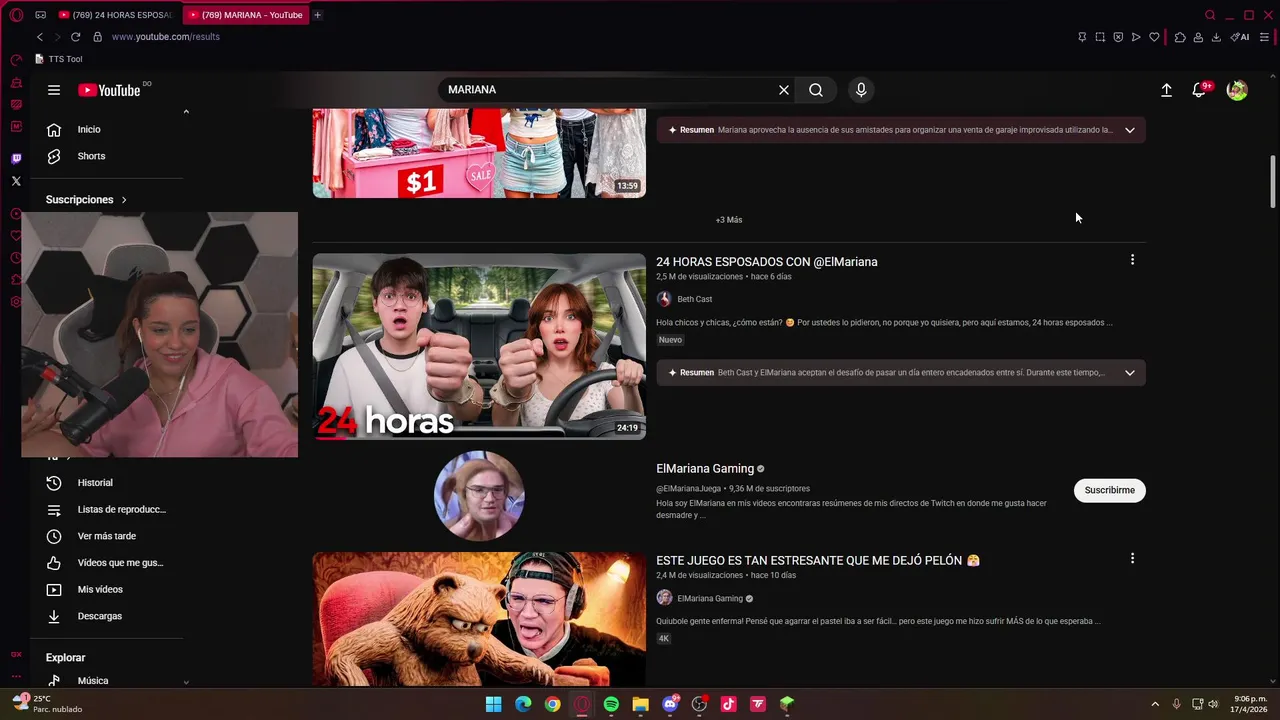
Task: Expand the top video Resumen summary
Action: (x=1130, y=130)
